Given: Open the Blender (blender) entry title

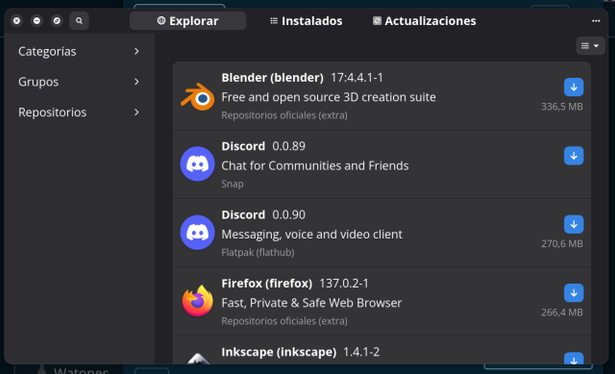Looking at the screenshot, I should point(272,78).
